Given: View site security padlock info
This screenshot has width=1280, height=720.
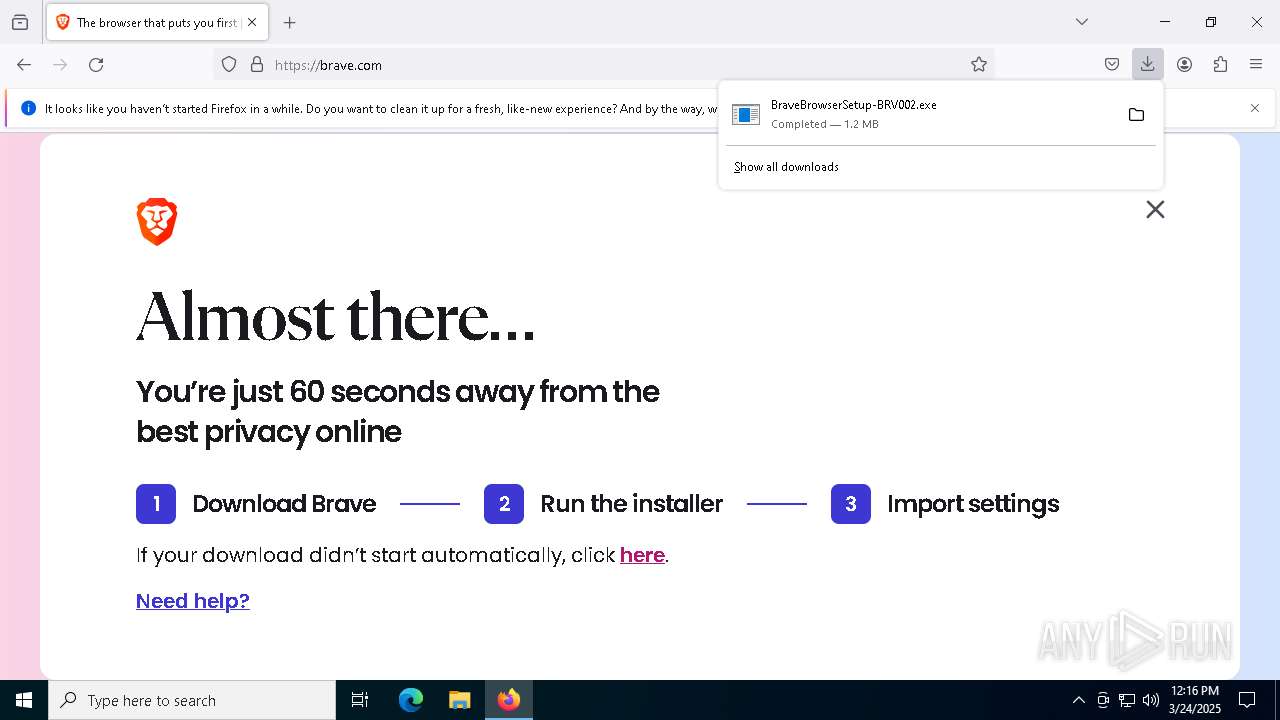Looking at the screenshot, I should (x=257, y=65).
